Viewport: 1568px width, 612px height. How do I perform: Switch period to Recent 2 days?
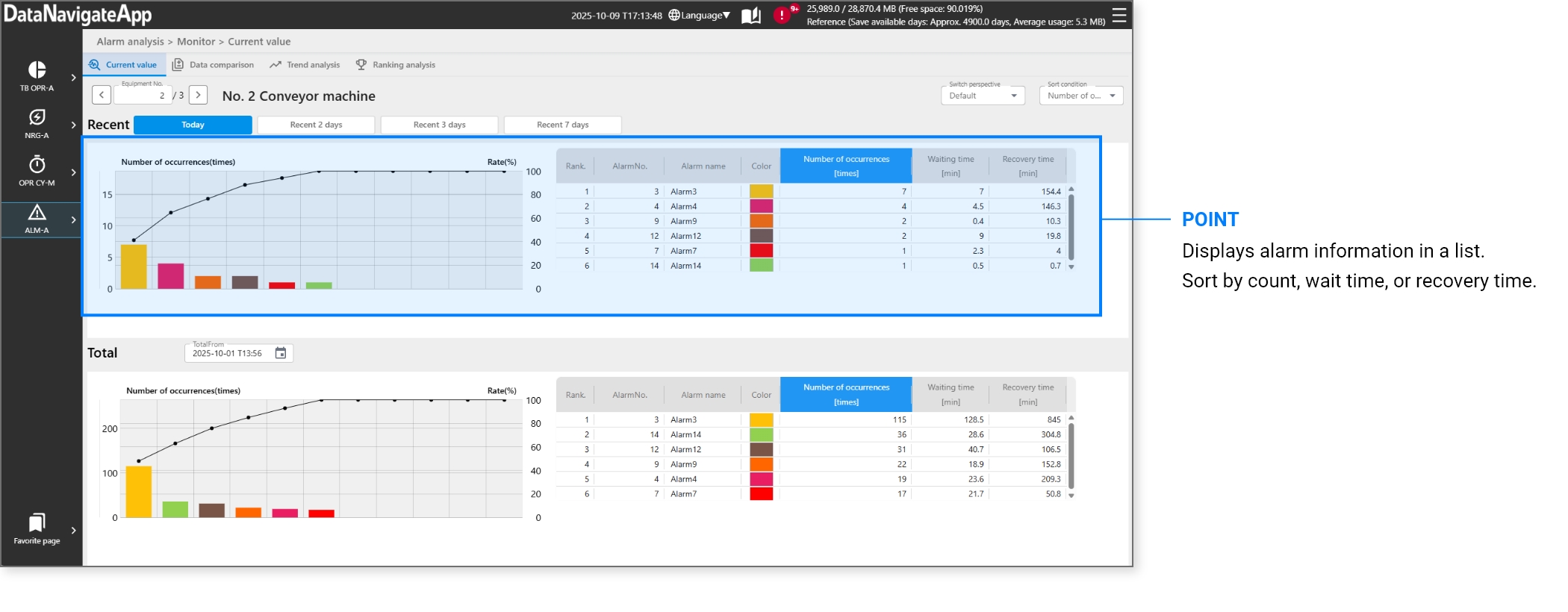[x=316, y=125]
